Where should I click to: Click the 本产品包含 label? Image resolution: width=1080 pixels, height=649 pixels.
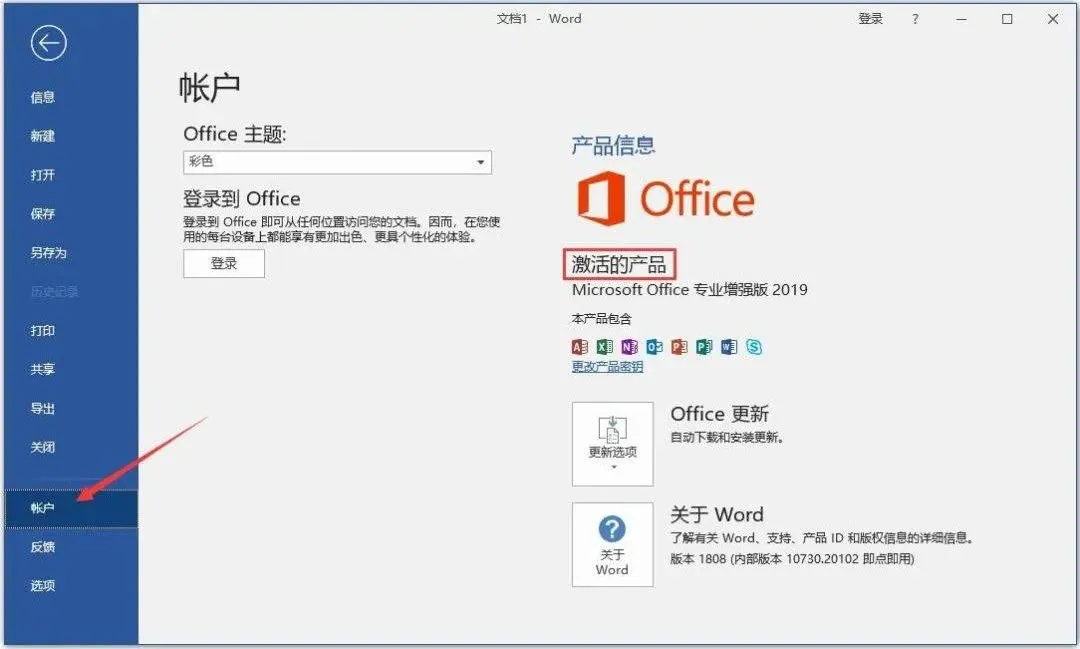(601, 319)
